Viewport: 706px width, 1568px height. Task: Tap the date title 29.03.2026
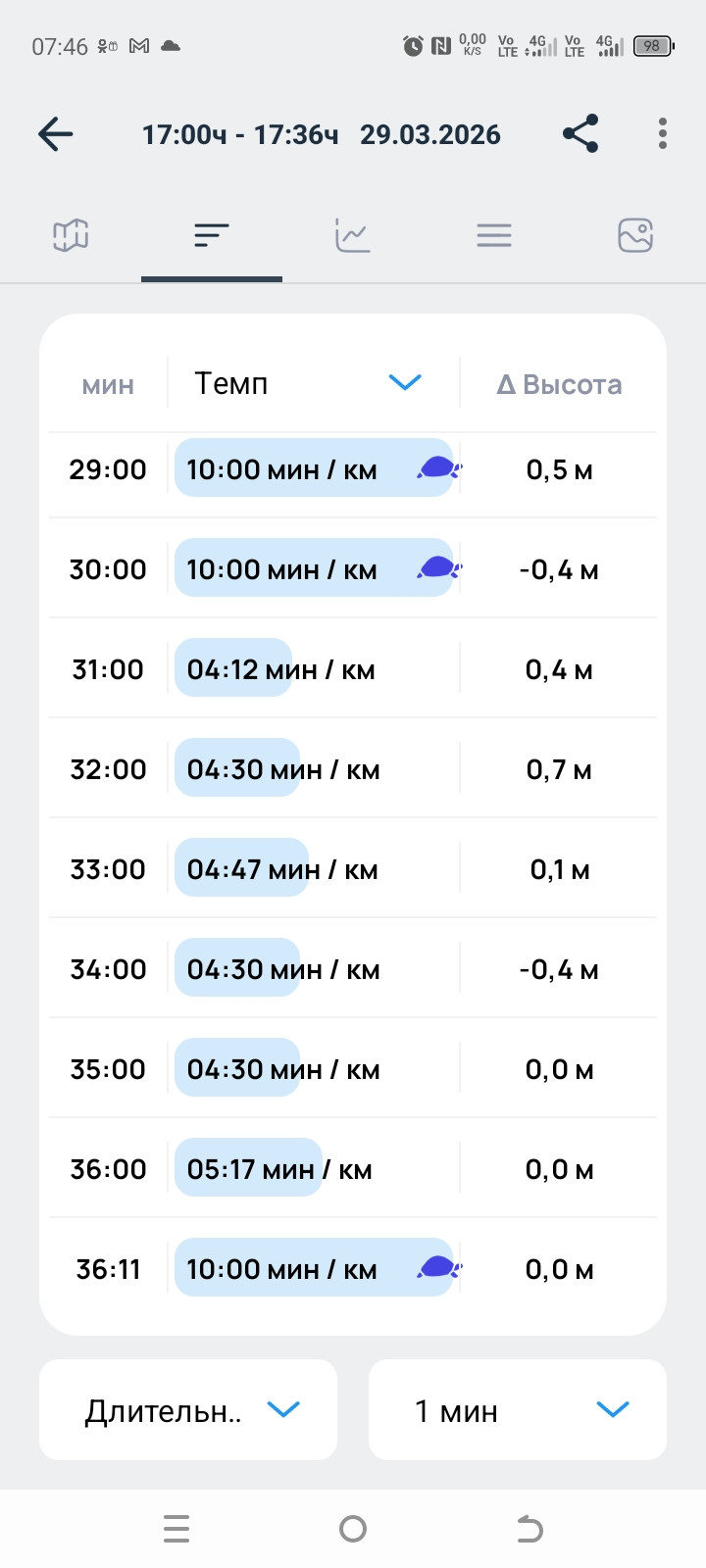click(430, 135)
